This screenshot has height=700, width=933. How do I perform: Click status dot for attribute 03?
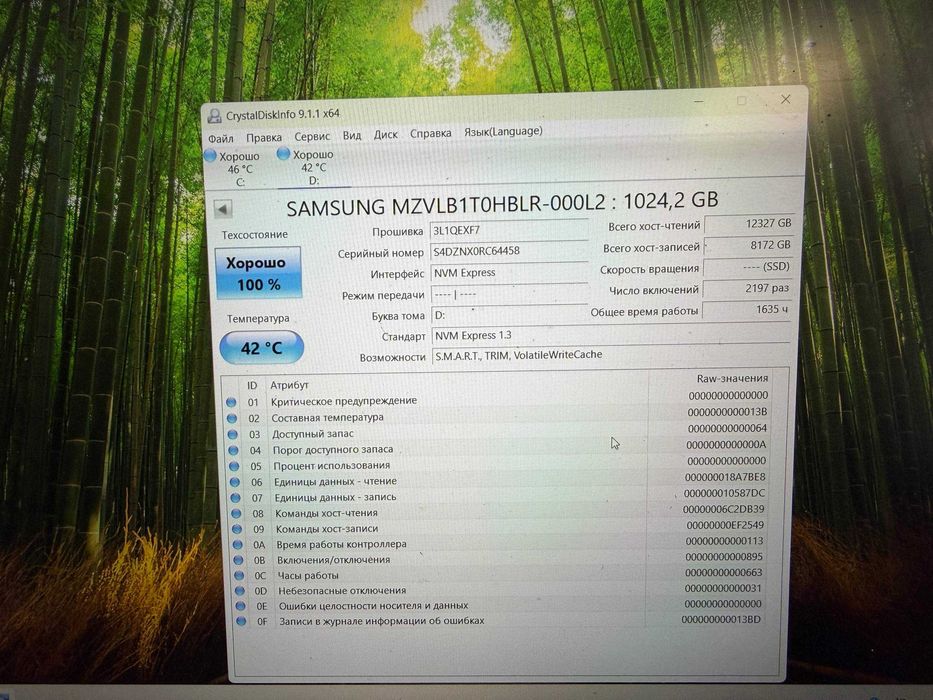(x=232, y=435)
